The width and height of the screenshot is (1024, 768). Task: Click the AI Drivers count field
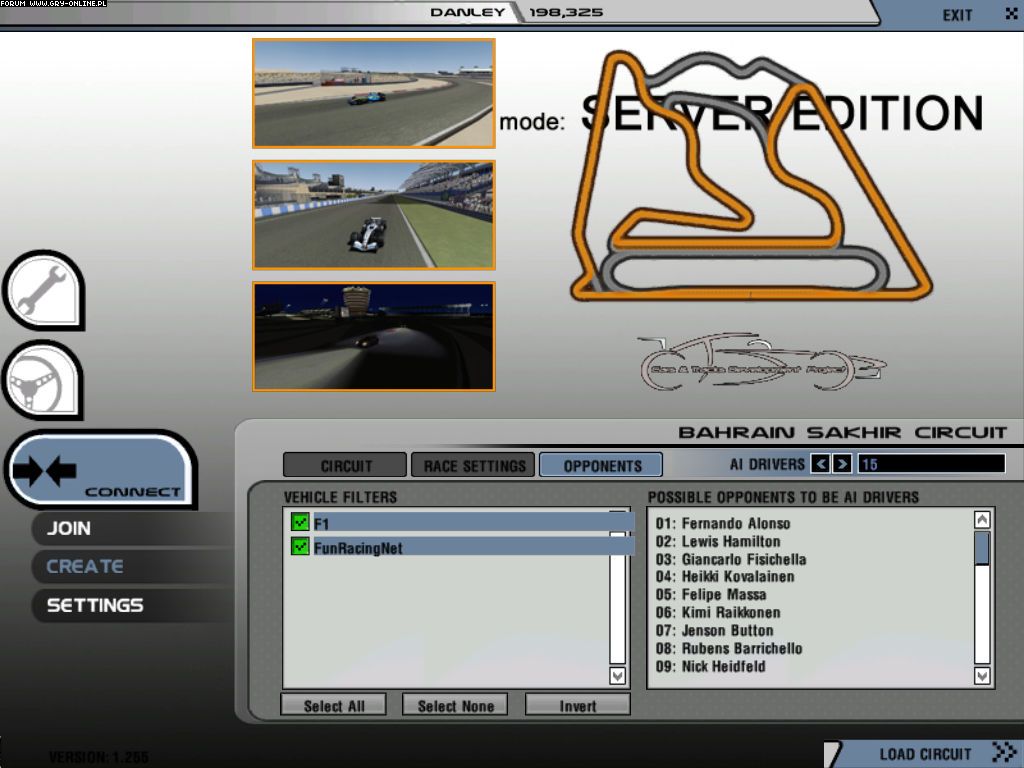931,464
